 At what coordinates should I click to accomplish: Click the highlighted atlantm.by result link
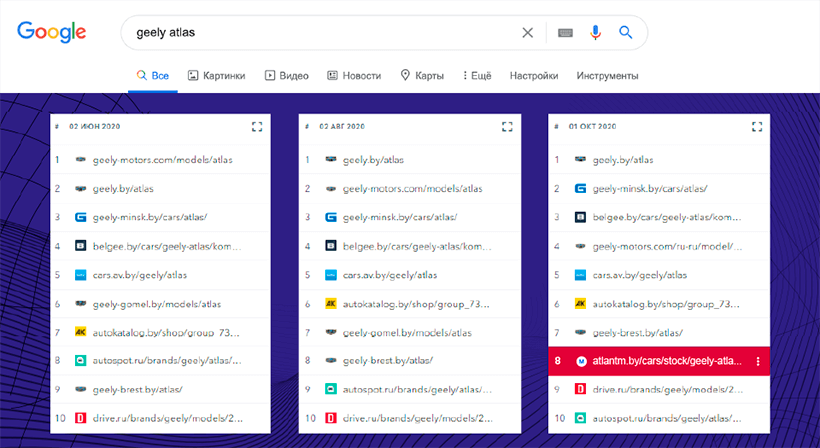point(667,361)
